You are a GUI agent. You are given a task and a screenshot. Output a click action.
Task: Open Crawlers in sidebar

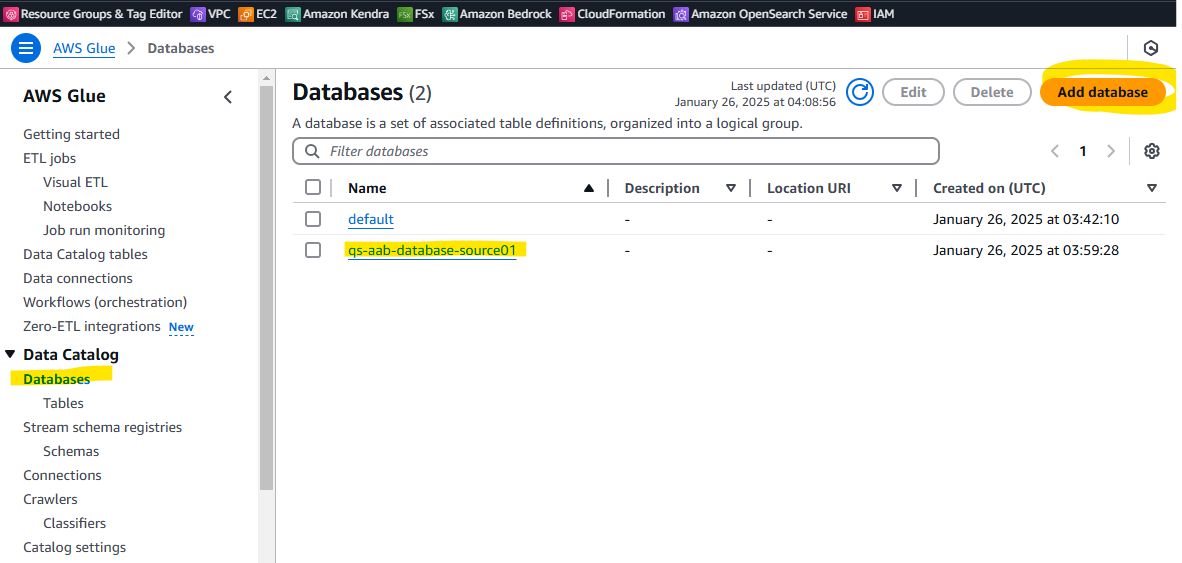click(x=51, y=500)
